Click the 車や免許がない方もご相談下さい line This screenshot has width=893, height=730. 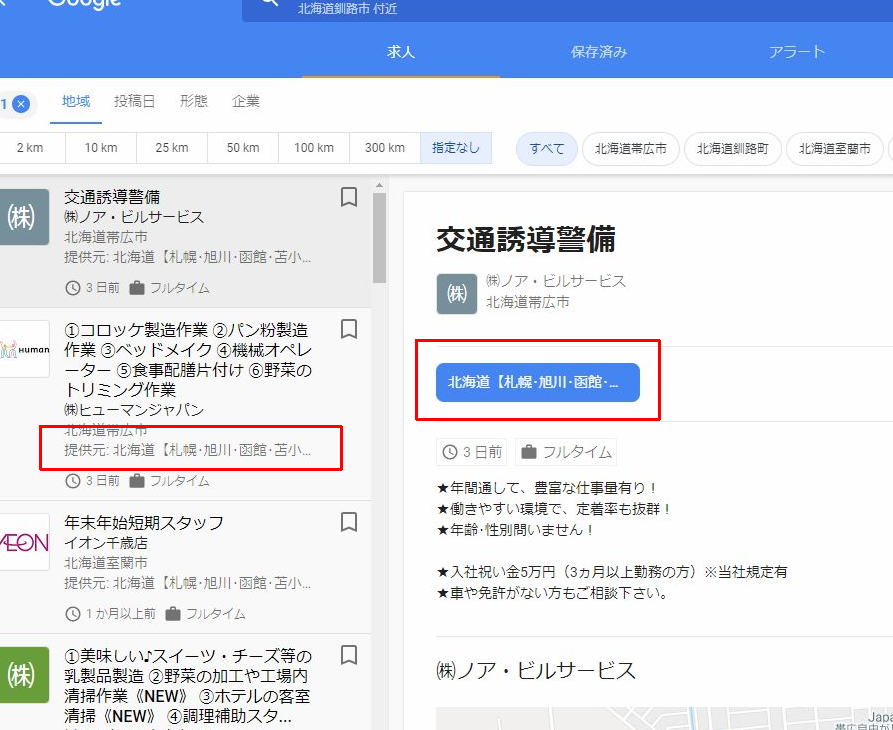pos(553,593)
